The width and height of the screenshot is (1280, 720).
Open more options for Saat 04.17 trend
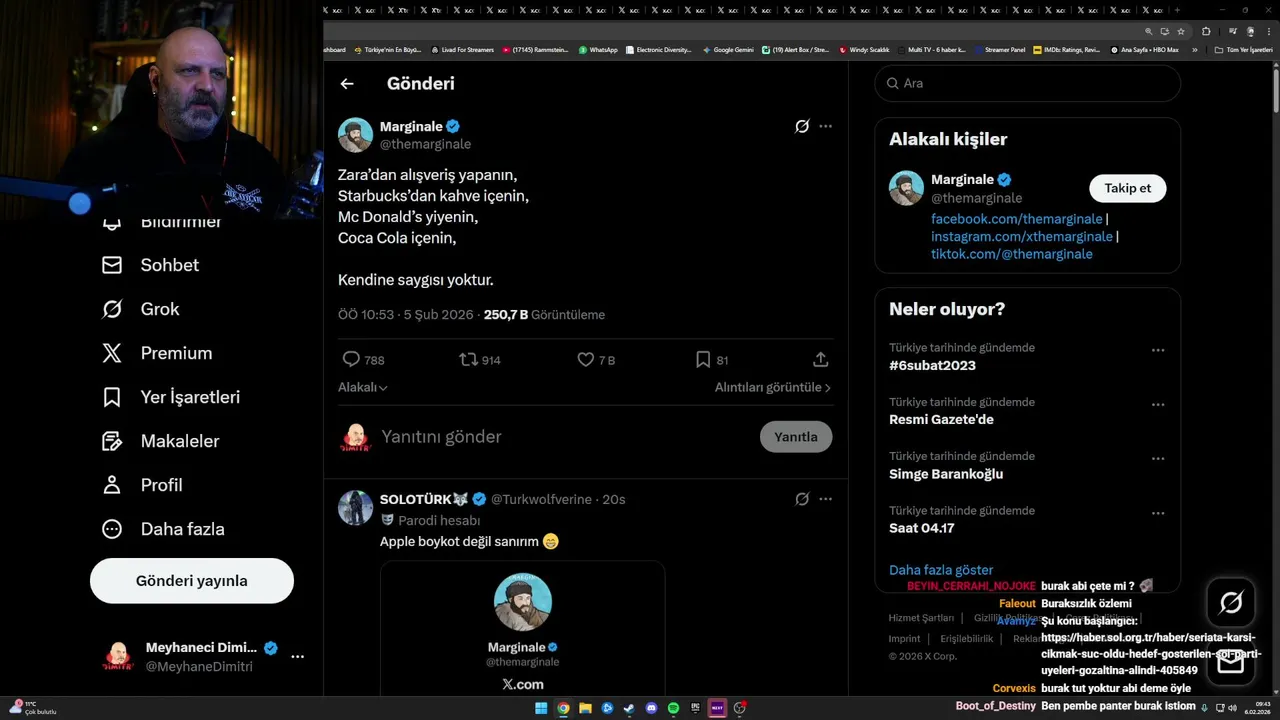(1158, 513)
